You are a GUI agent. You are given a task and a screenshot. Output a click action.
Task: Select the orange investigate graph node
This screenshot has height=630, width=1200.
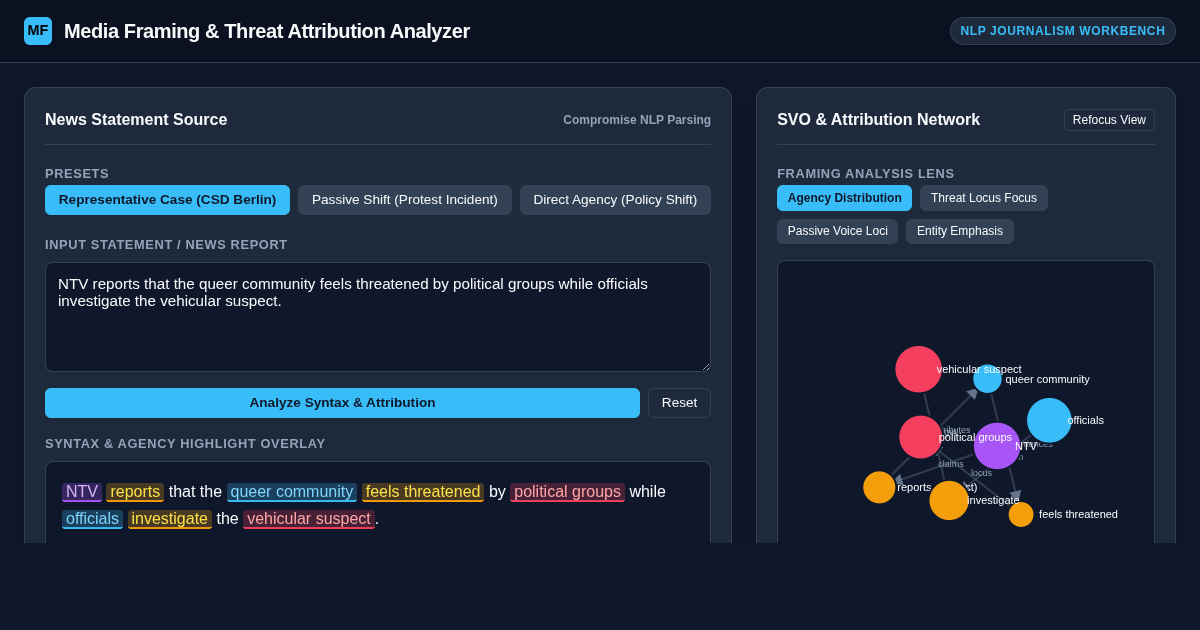pyautogui.click(x=949, y=500)
